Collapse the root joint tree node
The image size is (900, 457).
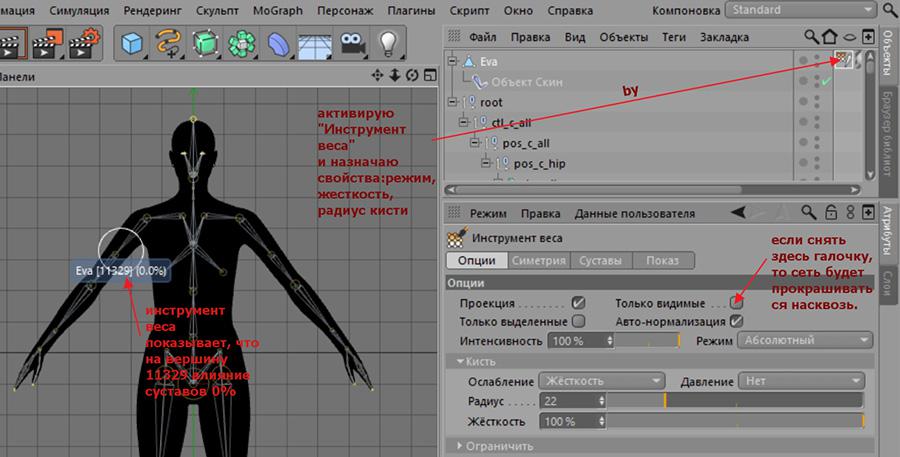pos(454,102)
